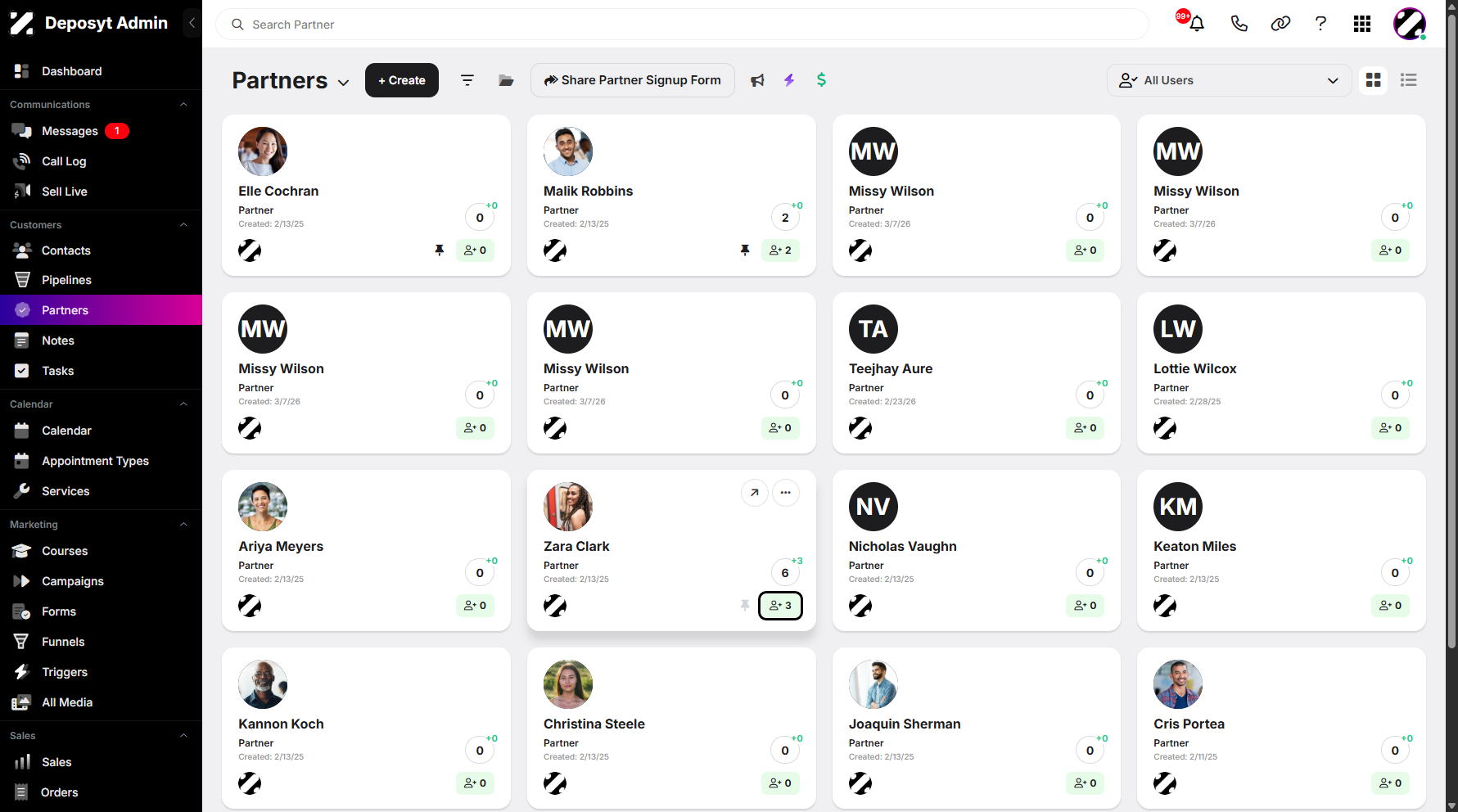Open the notifications bell icon
The height and width of the screenshot is (812, 1458).
[1196, 24]
